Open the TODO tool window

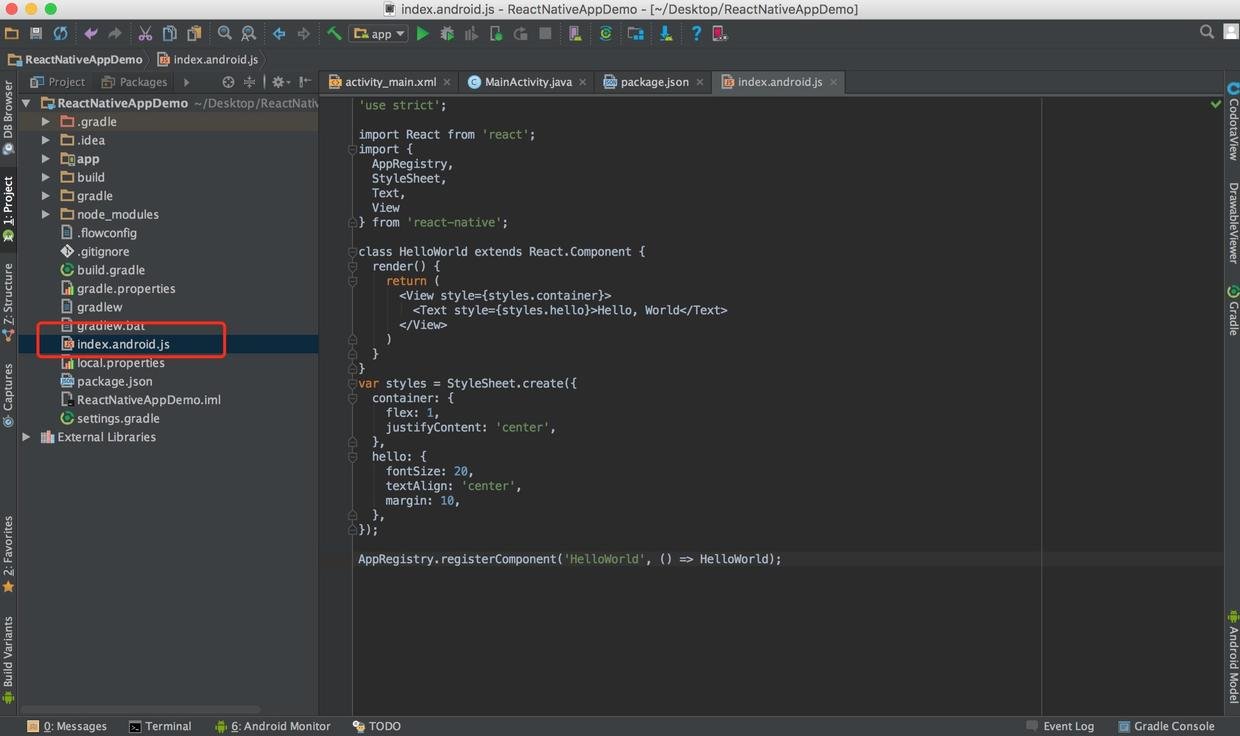point(377,726)
